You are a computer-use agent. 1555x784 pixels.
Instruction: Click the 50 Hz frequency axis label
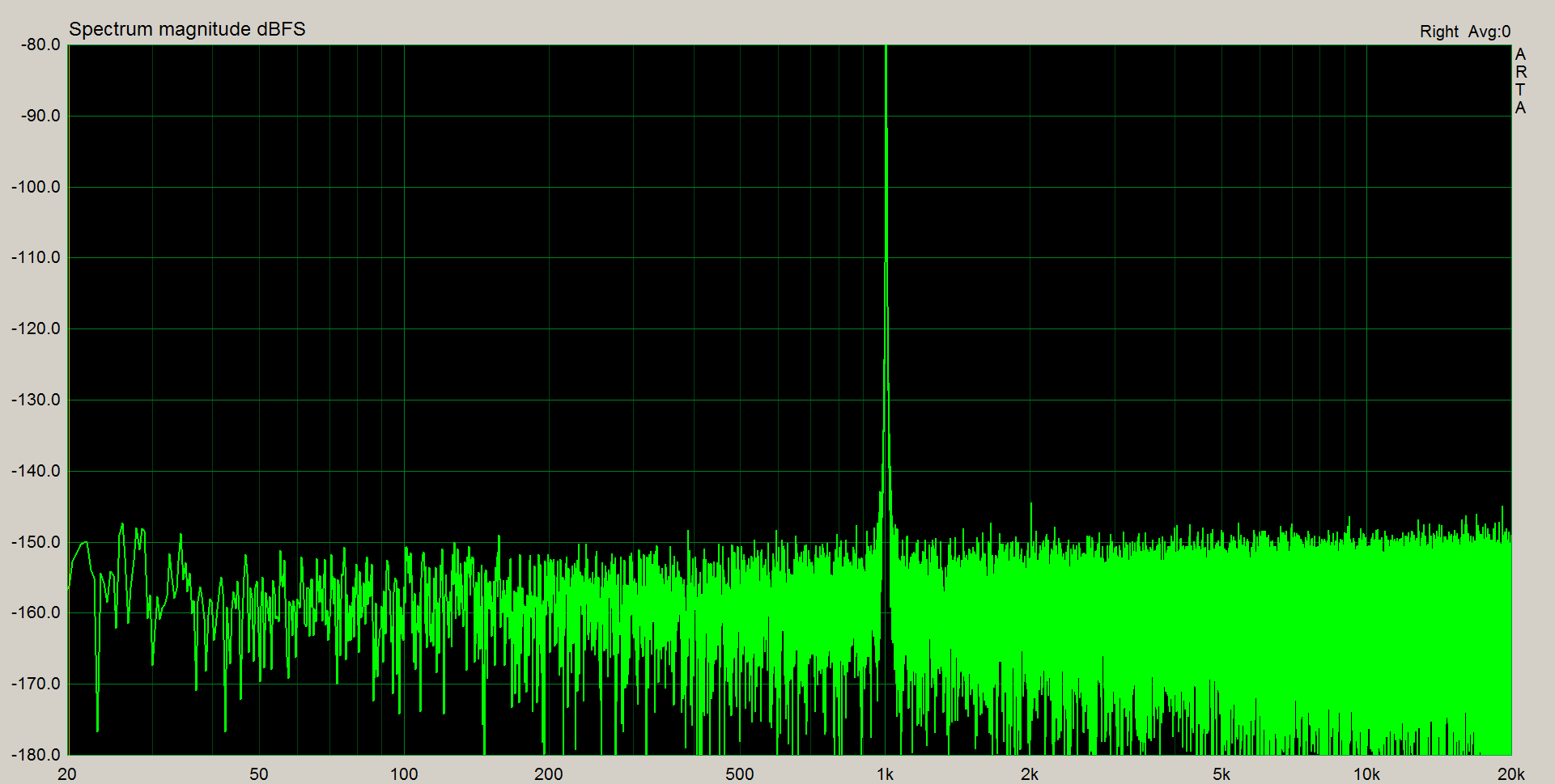(259, 774)
